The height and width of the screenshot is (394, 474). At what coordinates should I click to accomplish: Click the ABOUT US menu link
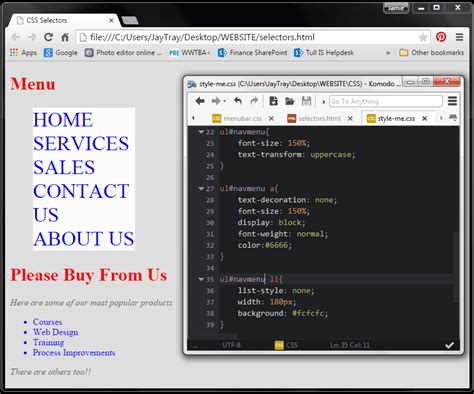click(x=84, y=239)
